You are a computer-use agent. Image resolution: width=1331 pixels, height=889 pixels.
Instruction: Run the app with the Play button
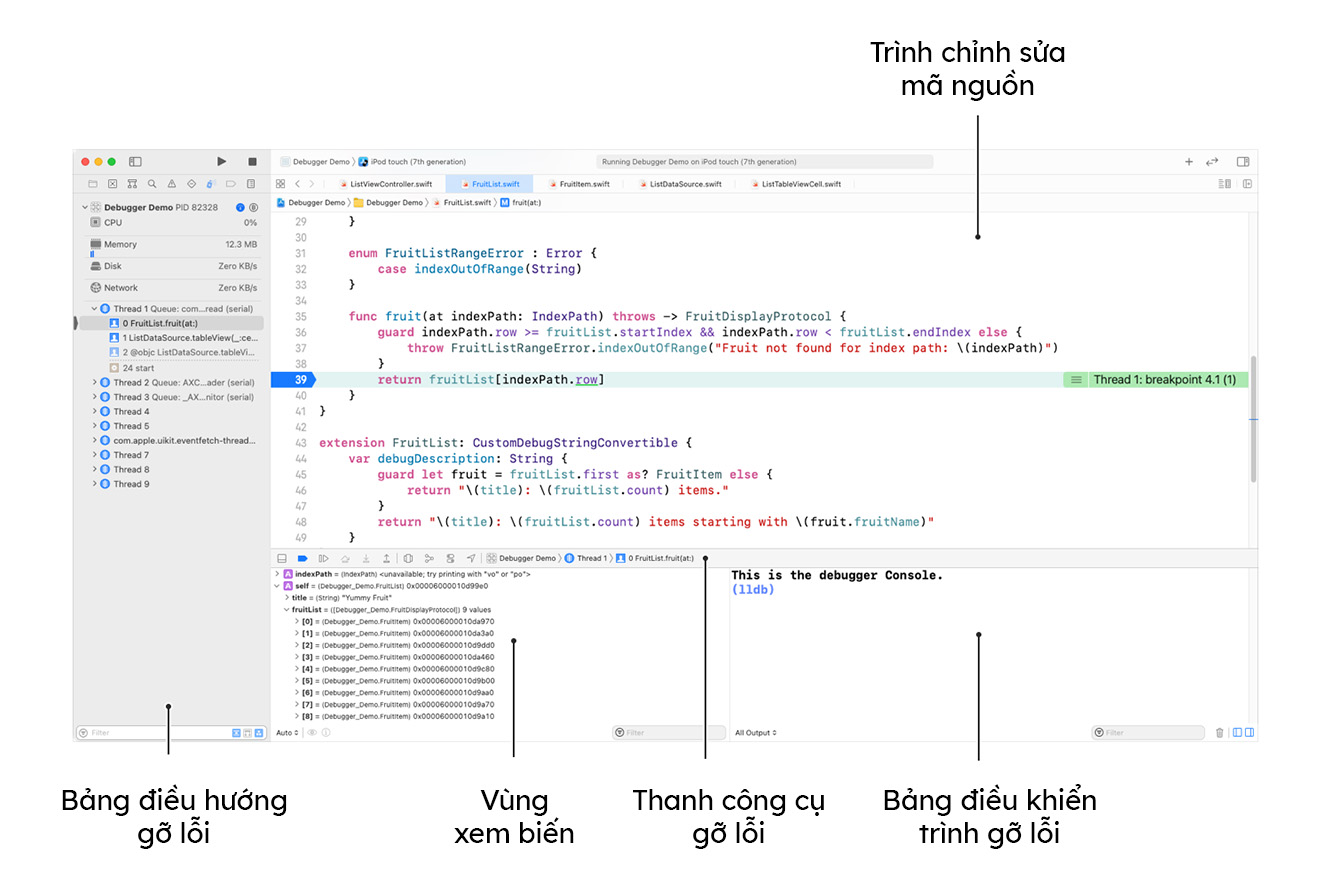pyautogui.click(x=222, y=161)
